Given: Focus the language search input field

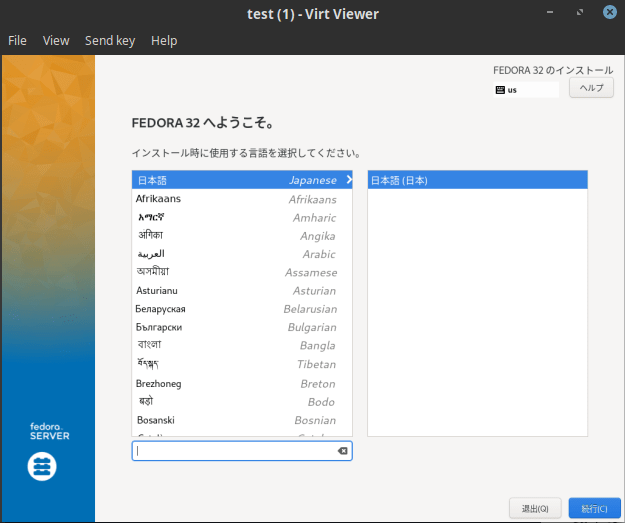Looking at the screenshot, I should pyautogui.click(x=242, y=451).
